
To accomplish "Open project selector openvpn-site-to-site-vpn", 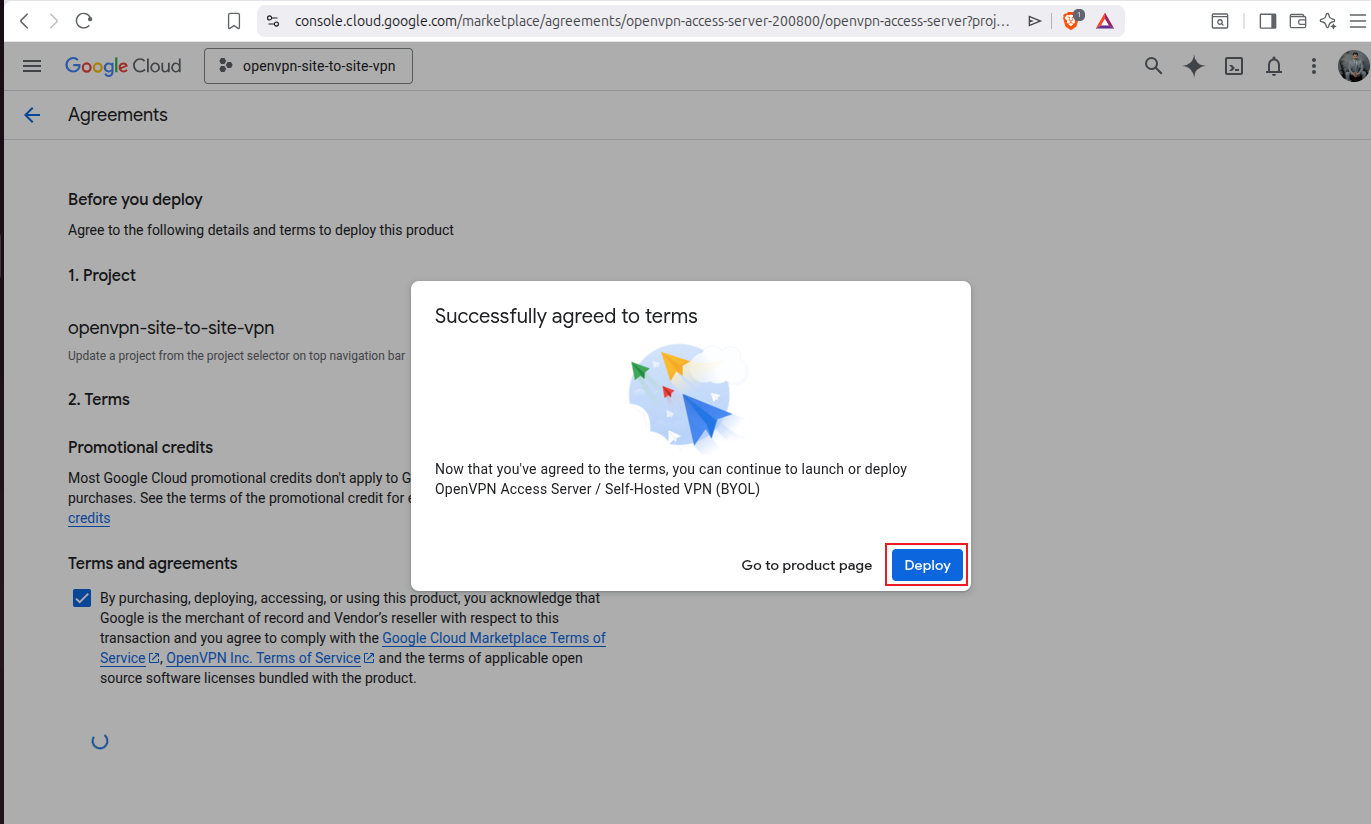I will click(308, 66).
